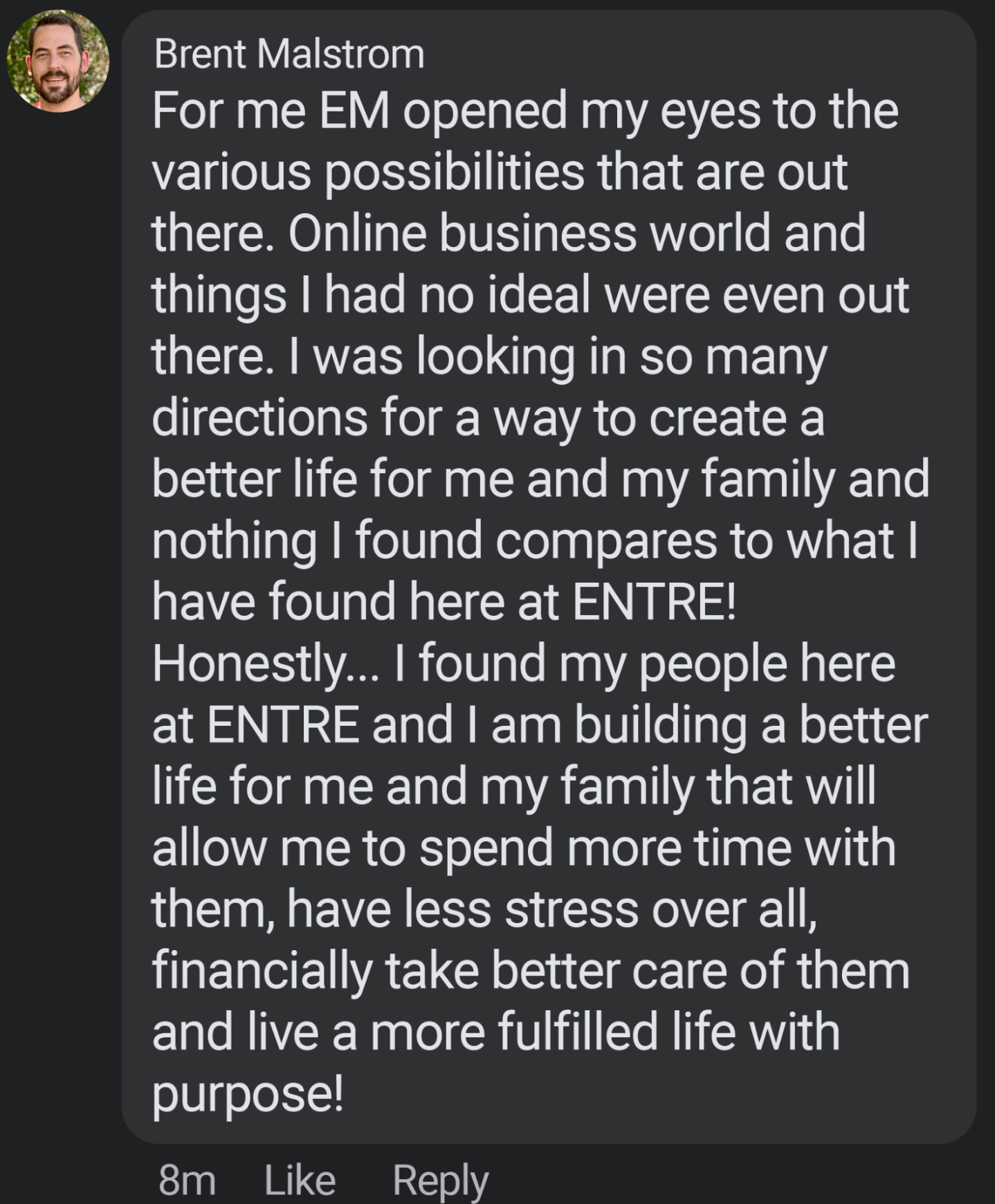Click 'ENTRE!' with the exclamation mark
This screenshot has height=1204, width=995.
pos(654,602)
